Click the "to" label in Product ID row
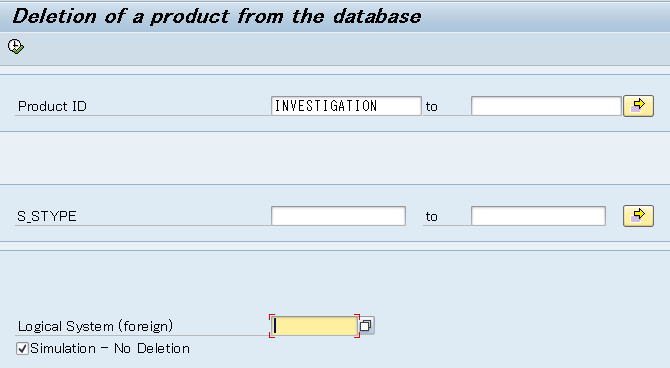Screen dimensions: 670x368 click(x=432, y=106)
